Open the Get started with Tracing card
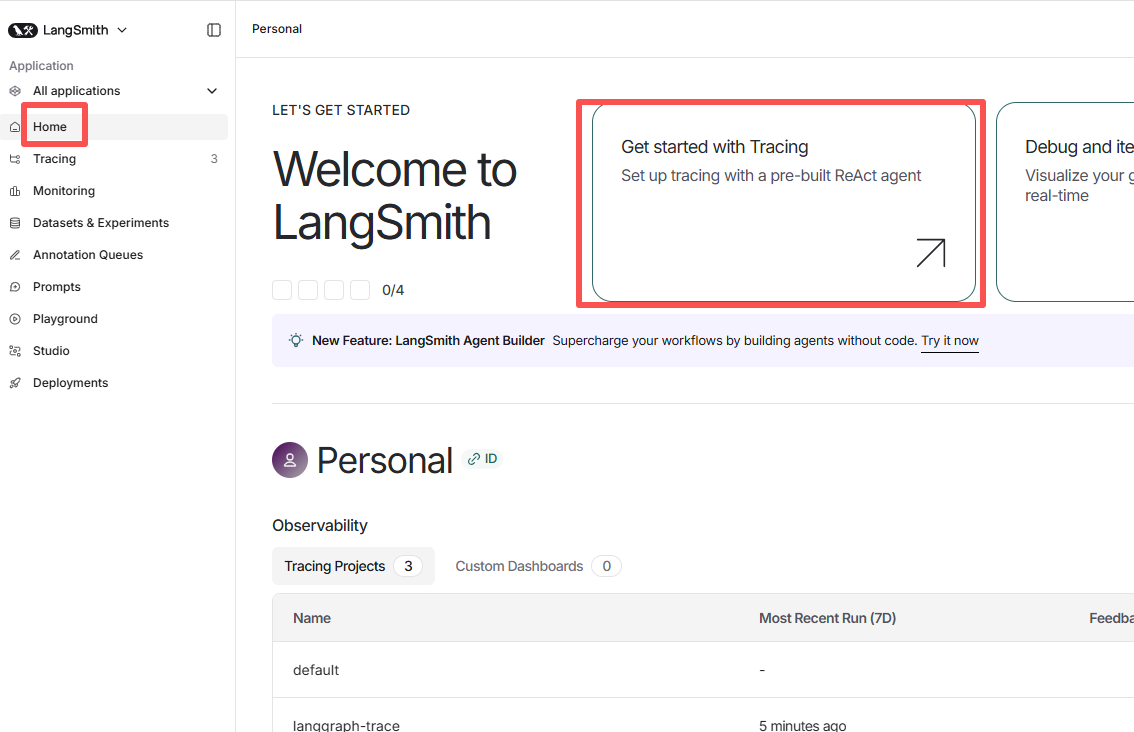Screen dimensions: 1134x732 tap(784, 203)
